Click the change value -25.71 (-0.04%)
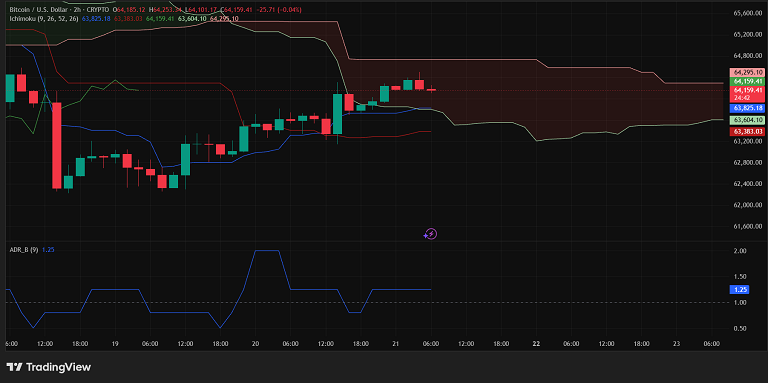 (x=279, y=10)
